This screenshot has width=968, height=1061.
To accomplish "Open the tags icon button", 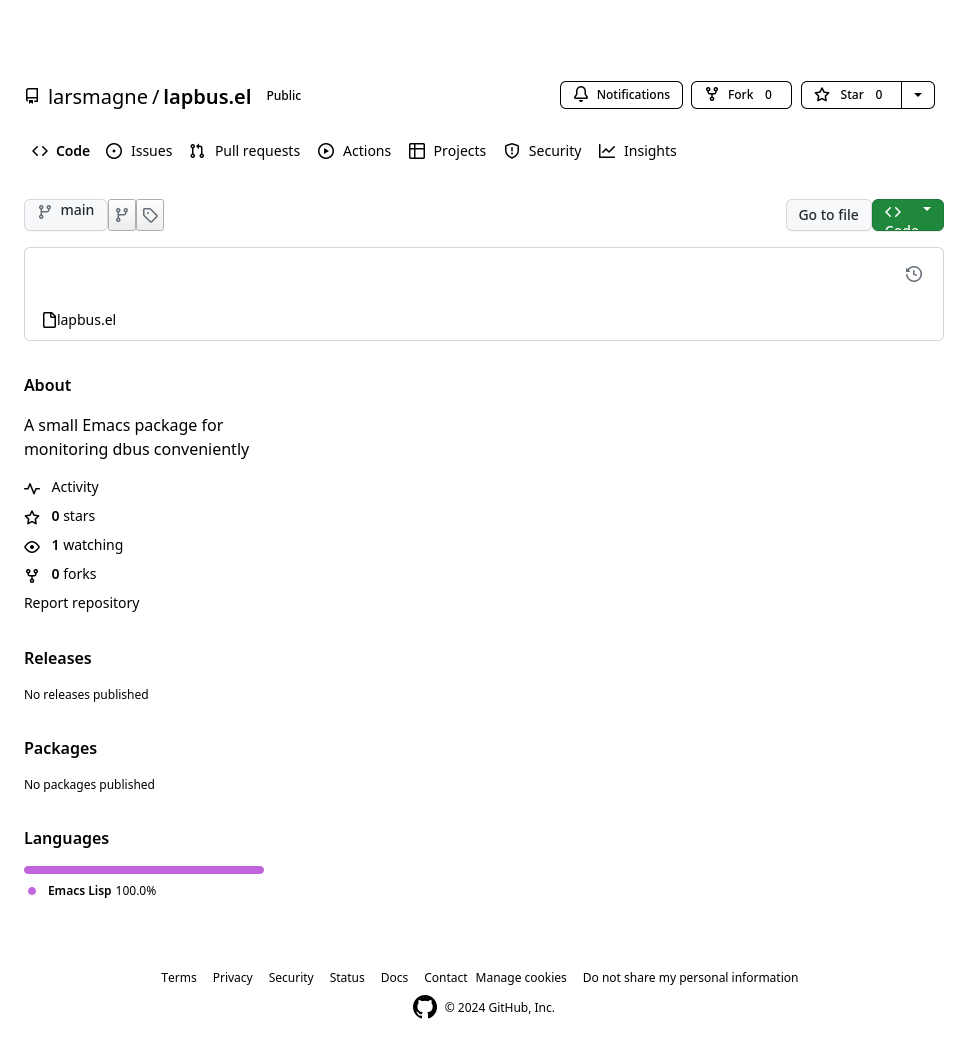I will tap(150, 215).
